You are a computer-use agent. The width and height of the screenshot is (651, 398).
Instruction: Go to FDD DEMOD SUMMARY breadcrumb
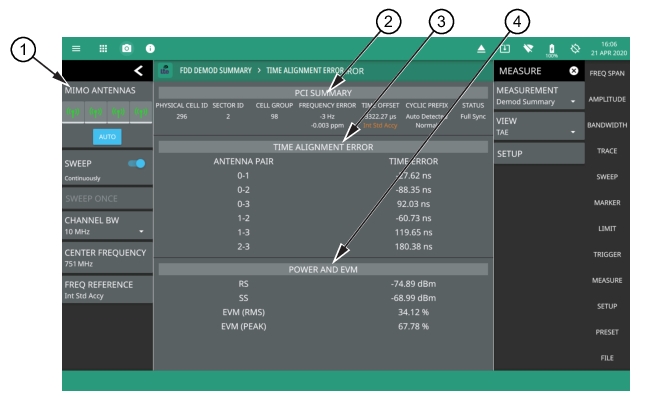pyautogui.click(x=215, y=71)
